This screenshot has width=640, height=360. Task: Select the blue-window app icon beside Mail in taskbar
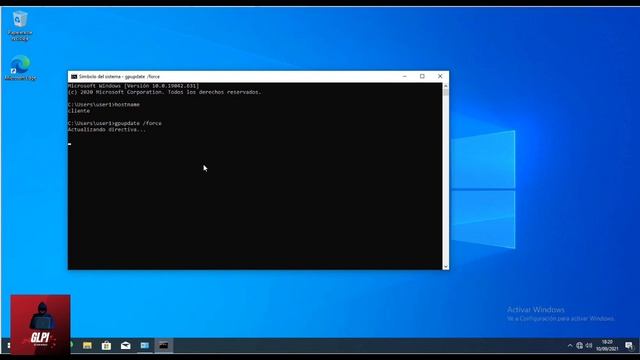coord(144,346)
